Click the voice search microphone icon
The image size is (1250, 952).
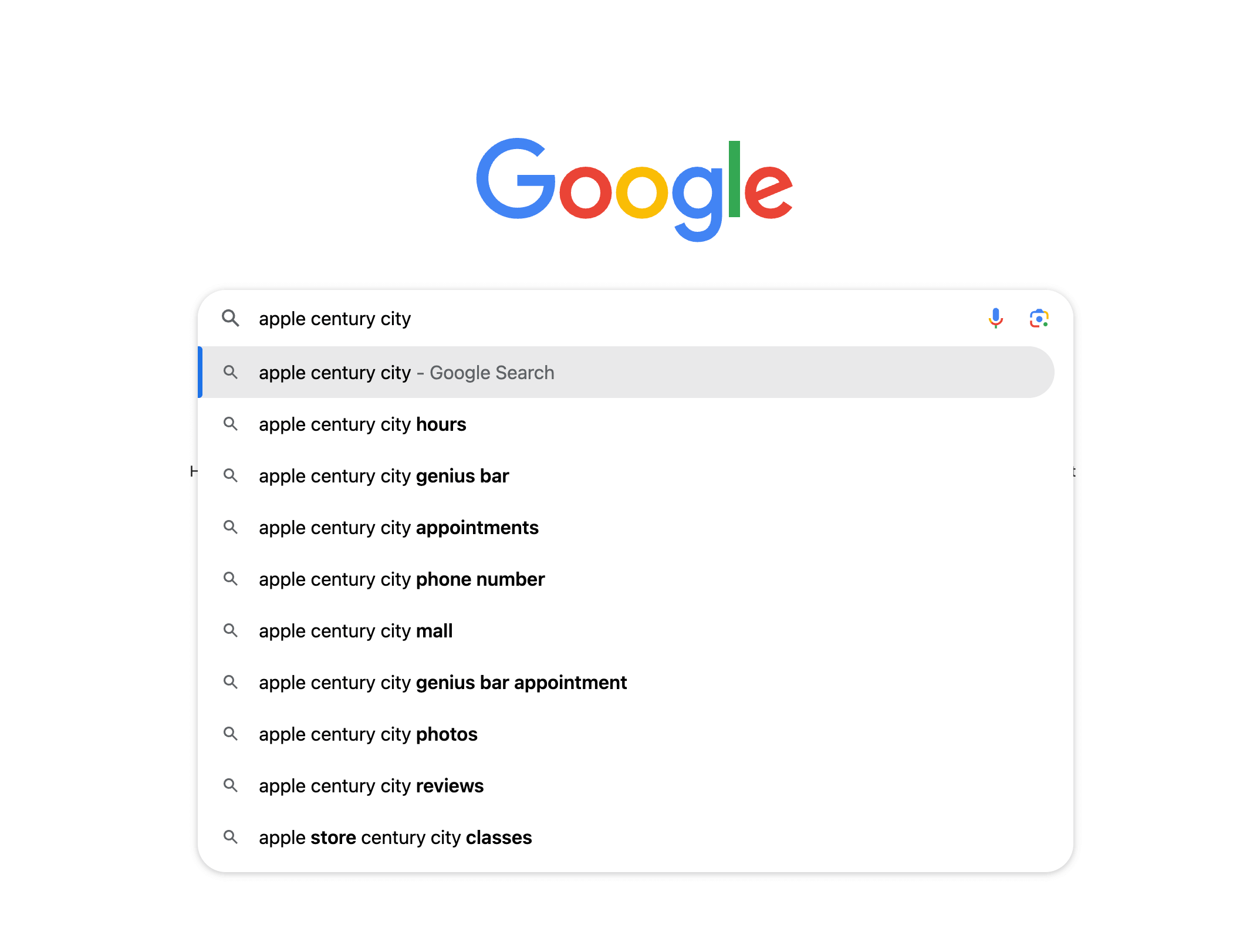(x=995, y=318)
